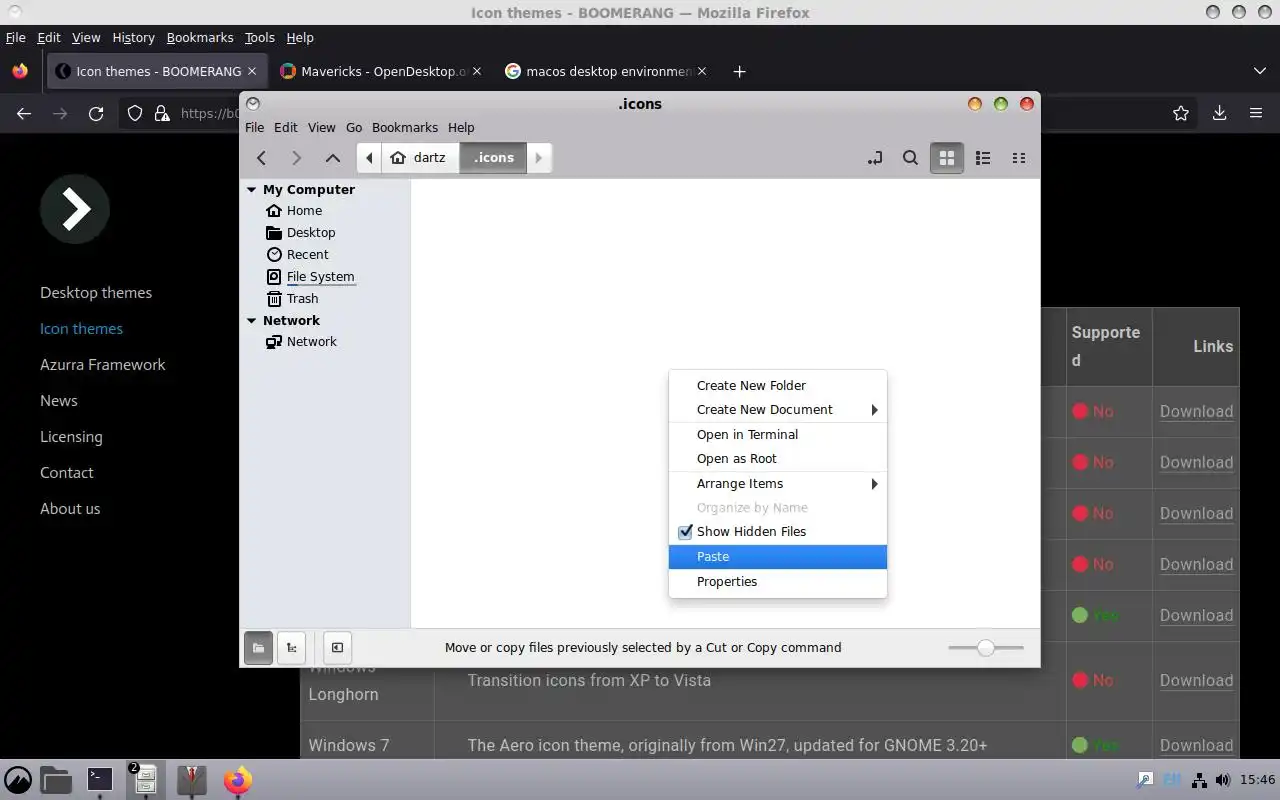Screen dimensions: 1280x800
Task: Bookmark this page with star
Action: 1181,114
